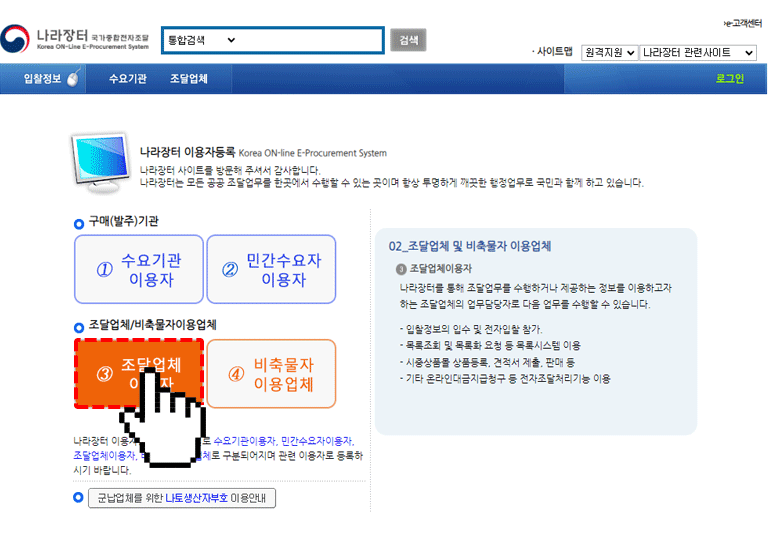
Task: Click 수요기관이용자 blue text link
Action: (245, 441)
